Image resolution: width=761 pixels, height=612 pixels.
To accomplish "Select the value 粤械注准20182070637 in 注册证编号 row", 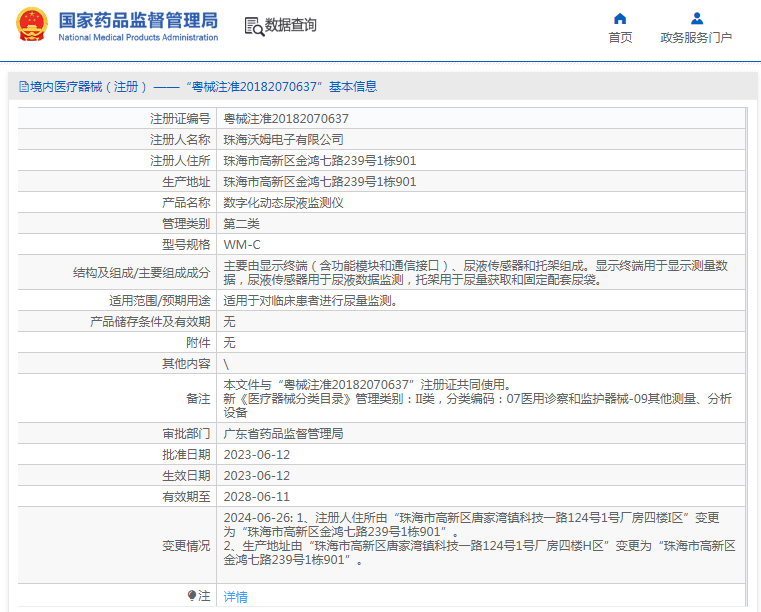I will tap(286, 119).
